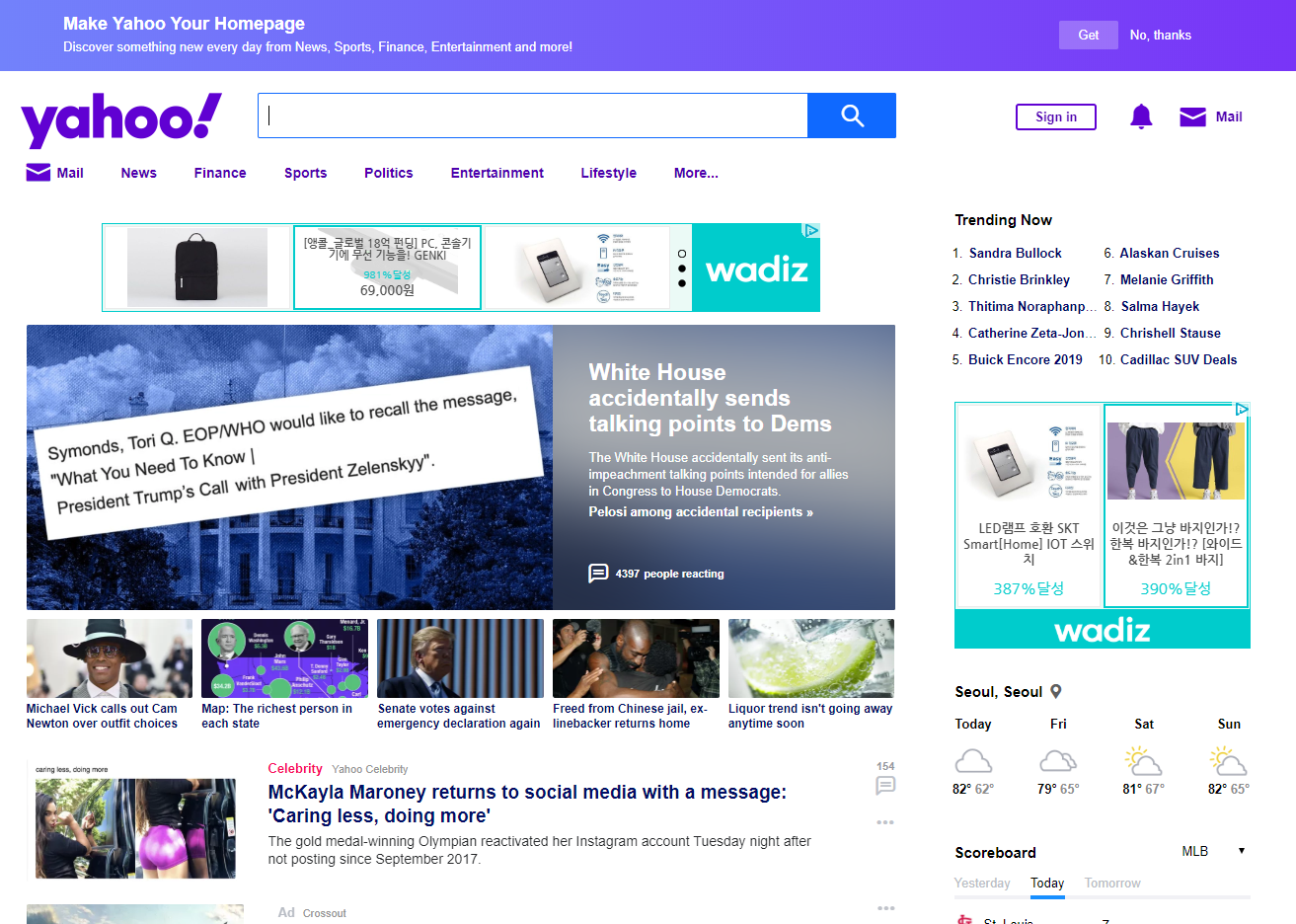Click Today's cloudy weather icon
1296x924 pixels.
click(973, 761)
